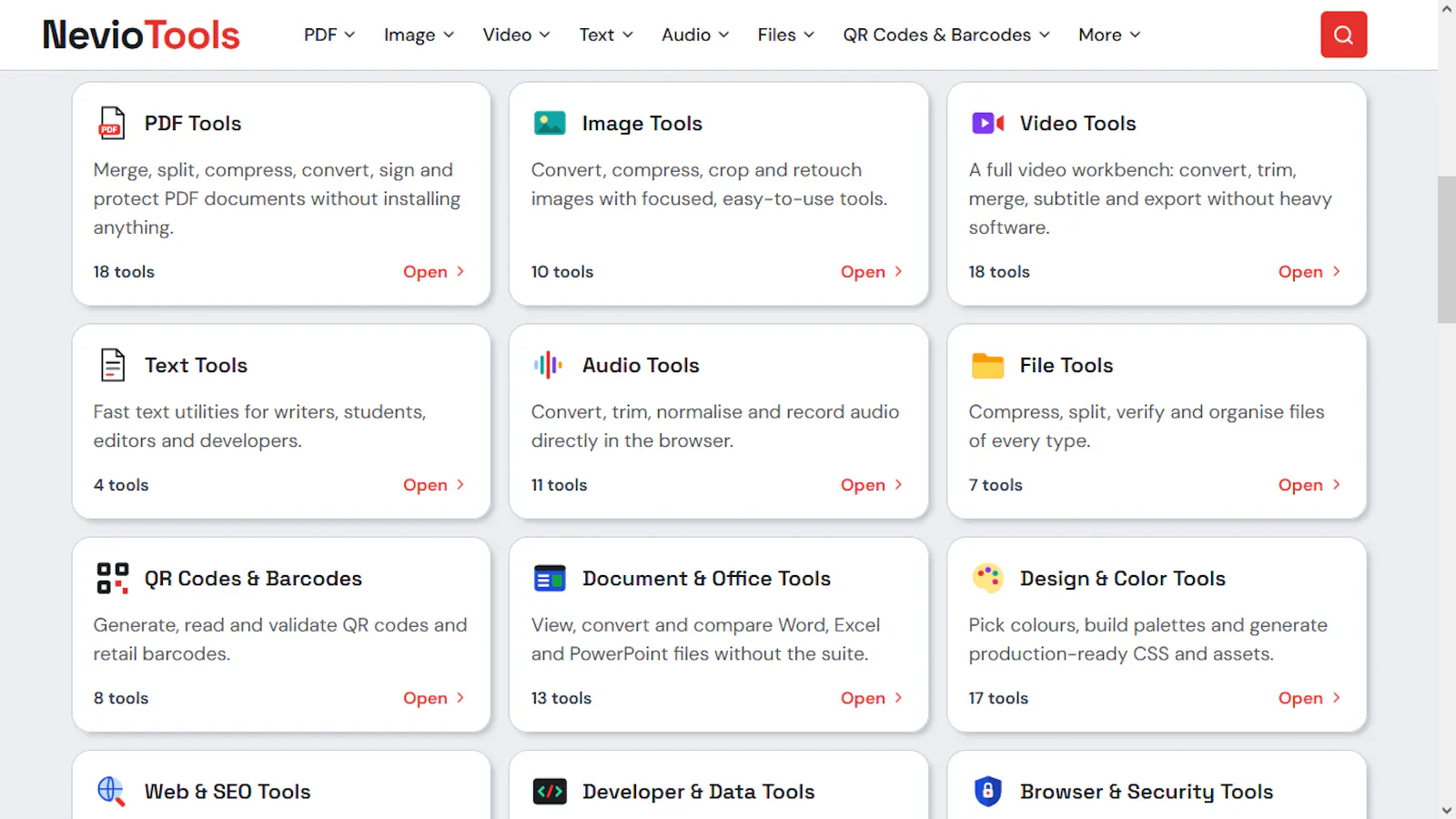This screenshot has width=1456, height=819.
Task: Click the Document & Office Tools icon
Action: [x=550, y=578]
